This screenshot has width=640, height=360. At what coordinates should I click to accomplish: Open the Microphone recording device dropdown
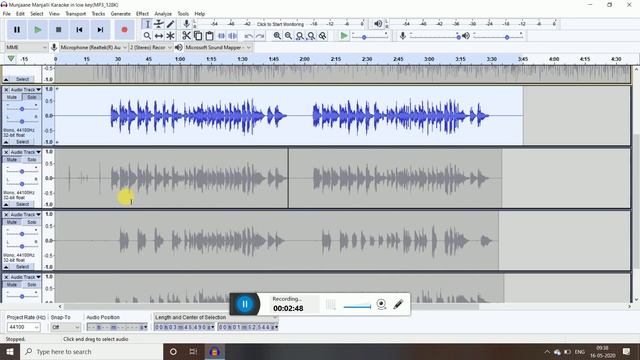(93, 47)
